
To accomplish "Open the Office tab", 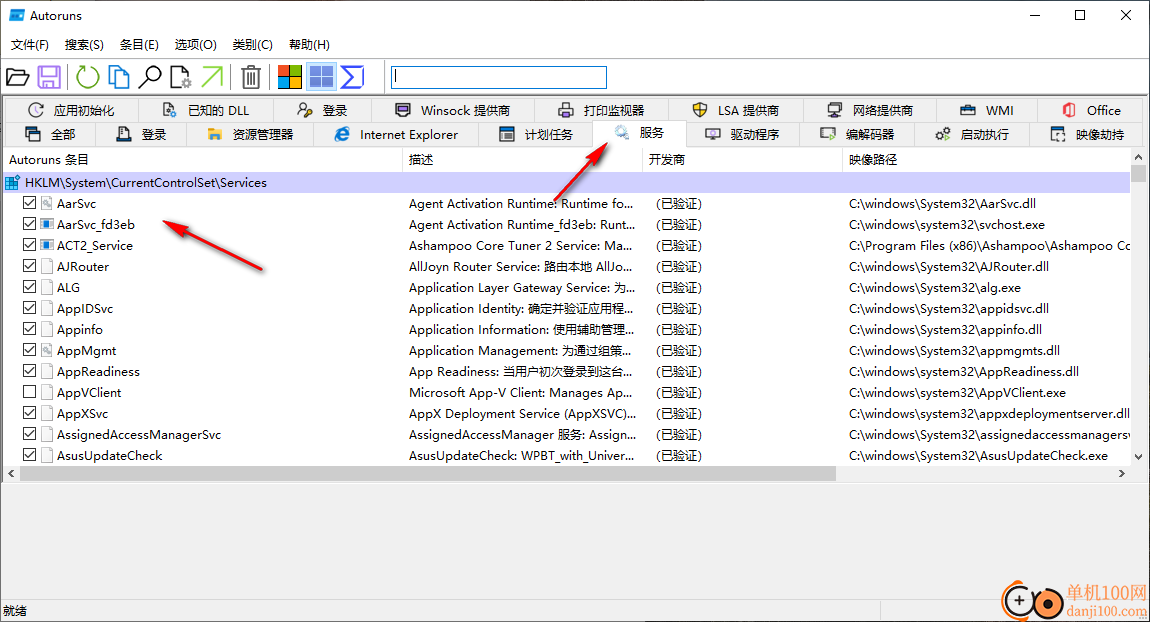I will click(x=1091, y=110).
